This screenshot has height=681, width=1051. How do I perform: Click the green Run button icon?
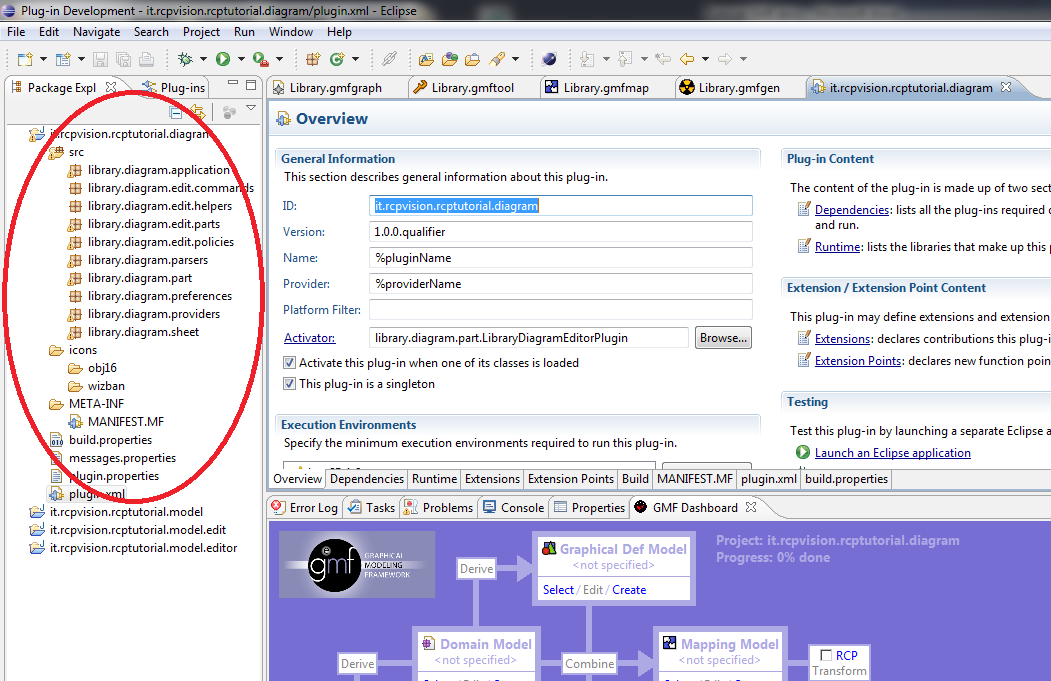[x=223, y=60]
